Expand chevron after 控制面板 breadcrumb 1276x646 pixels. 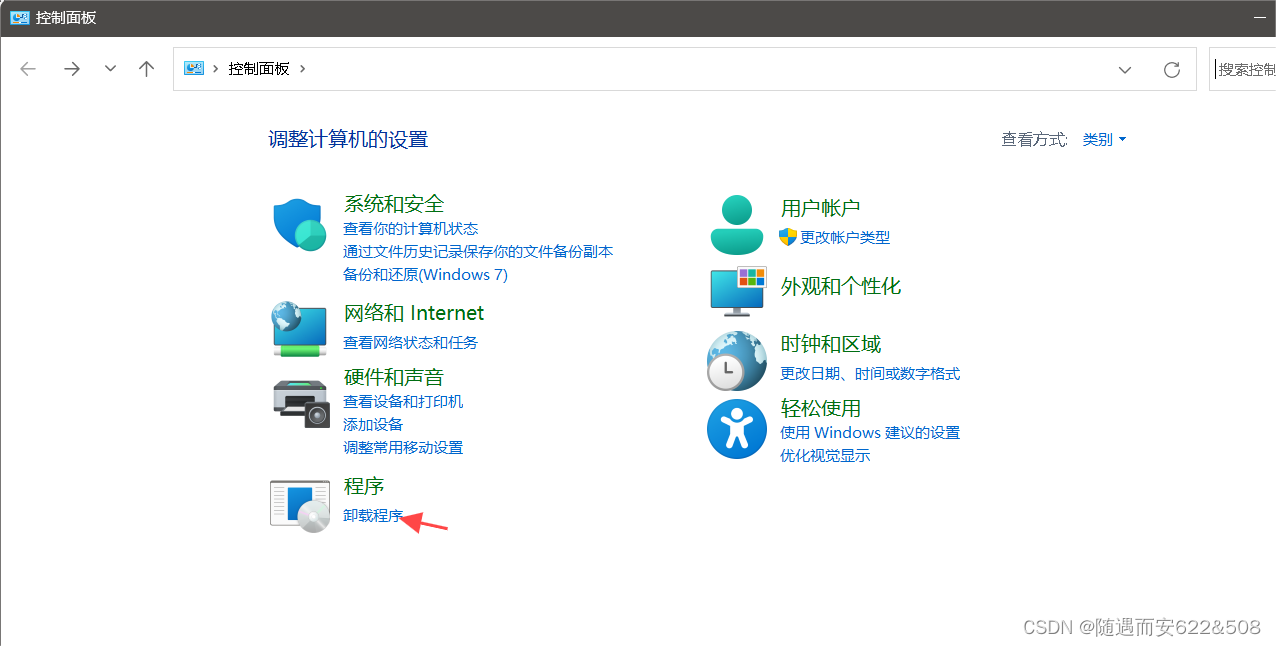tap(303, 69)
